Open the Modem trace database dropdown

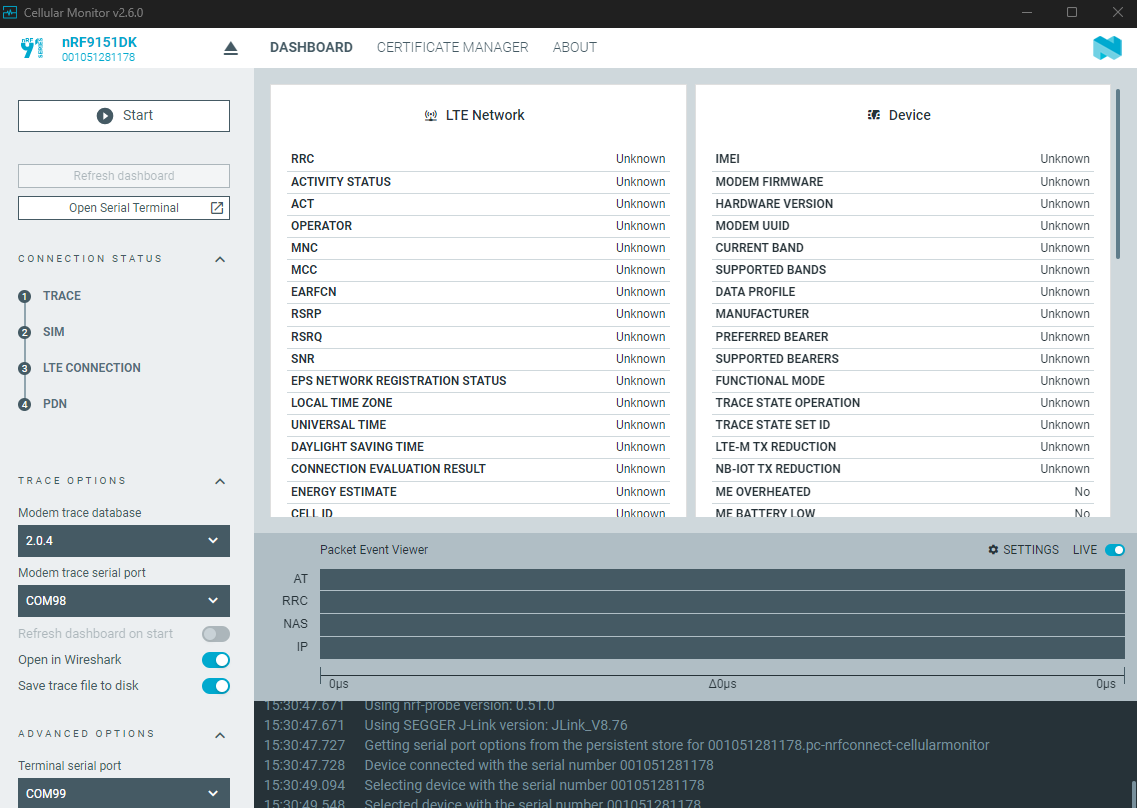click(x=124, y=541)
